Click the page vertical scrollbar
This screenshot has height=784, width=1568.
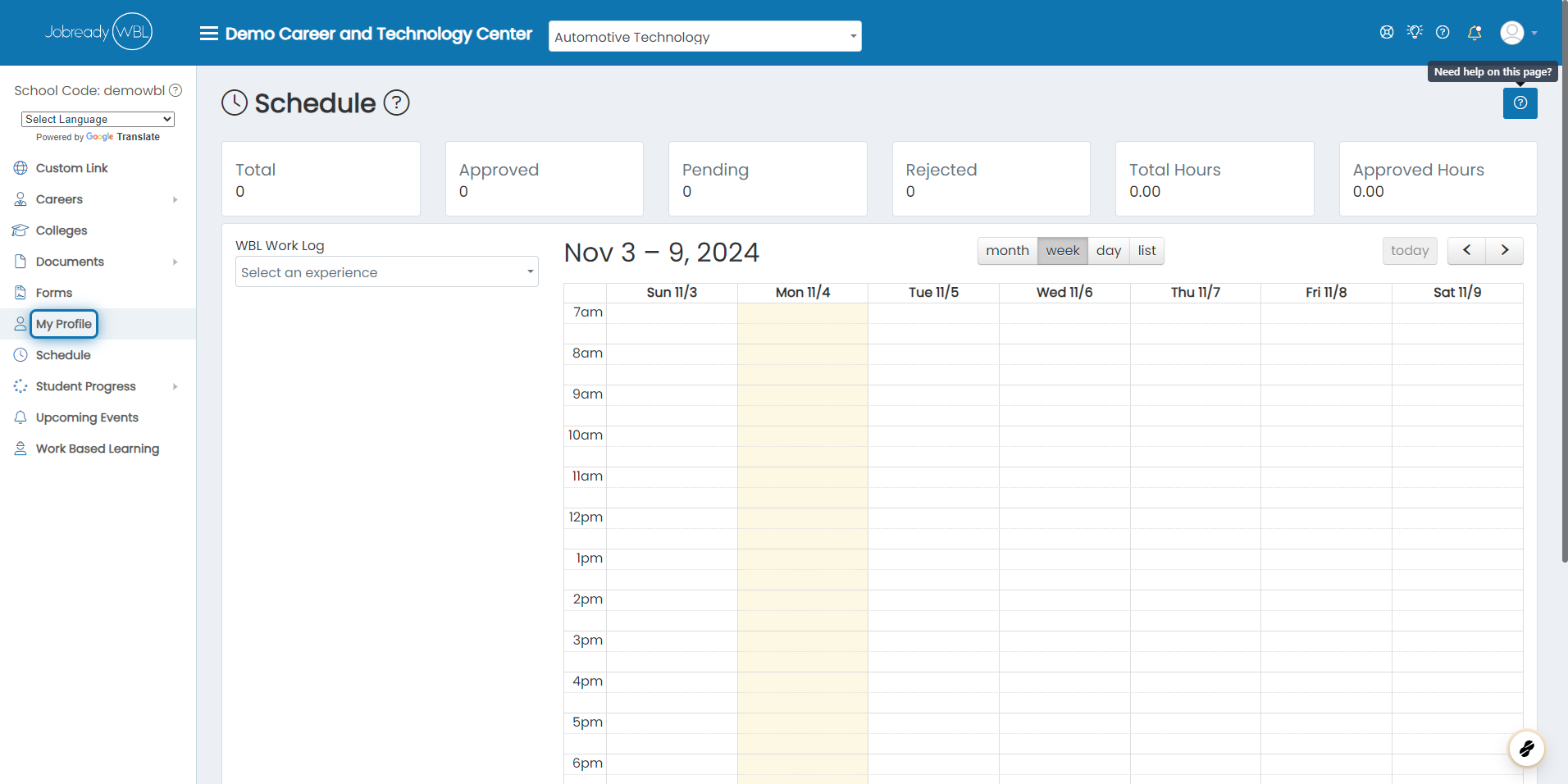point(1565,281)
